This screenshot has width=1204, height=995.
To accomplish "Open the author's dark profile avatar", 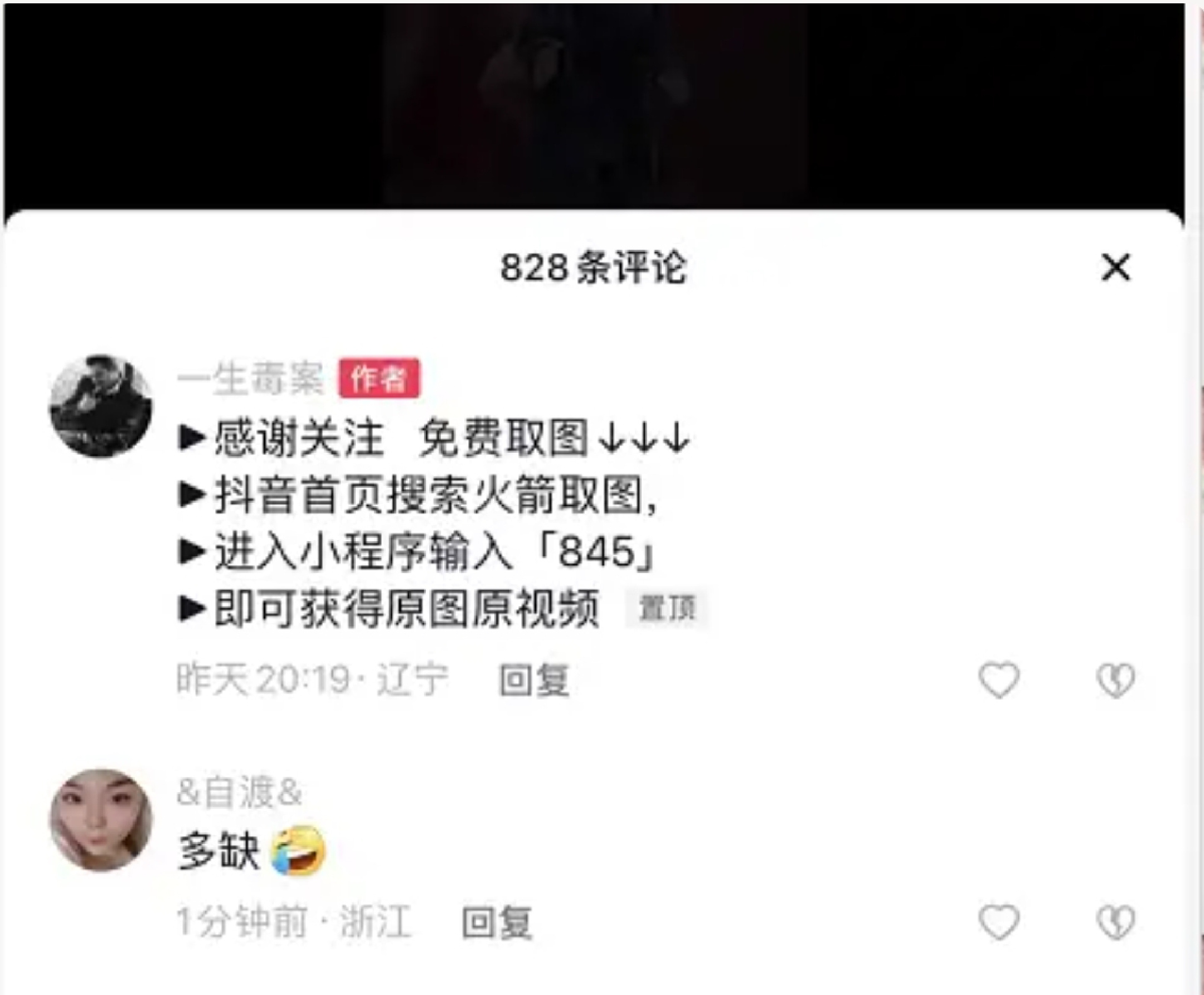I will click(101, 405).
